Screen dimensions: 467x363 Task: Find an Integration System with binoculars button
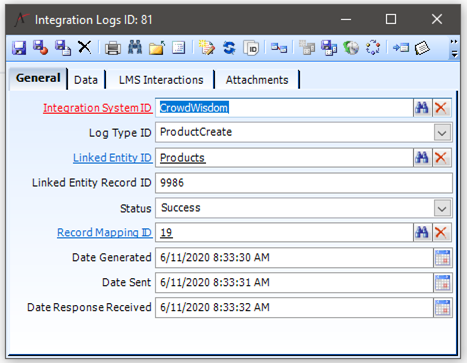422,108
